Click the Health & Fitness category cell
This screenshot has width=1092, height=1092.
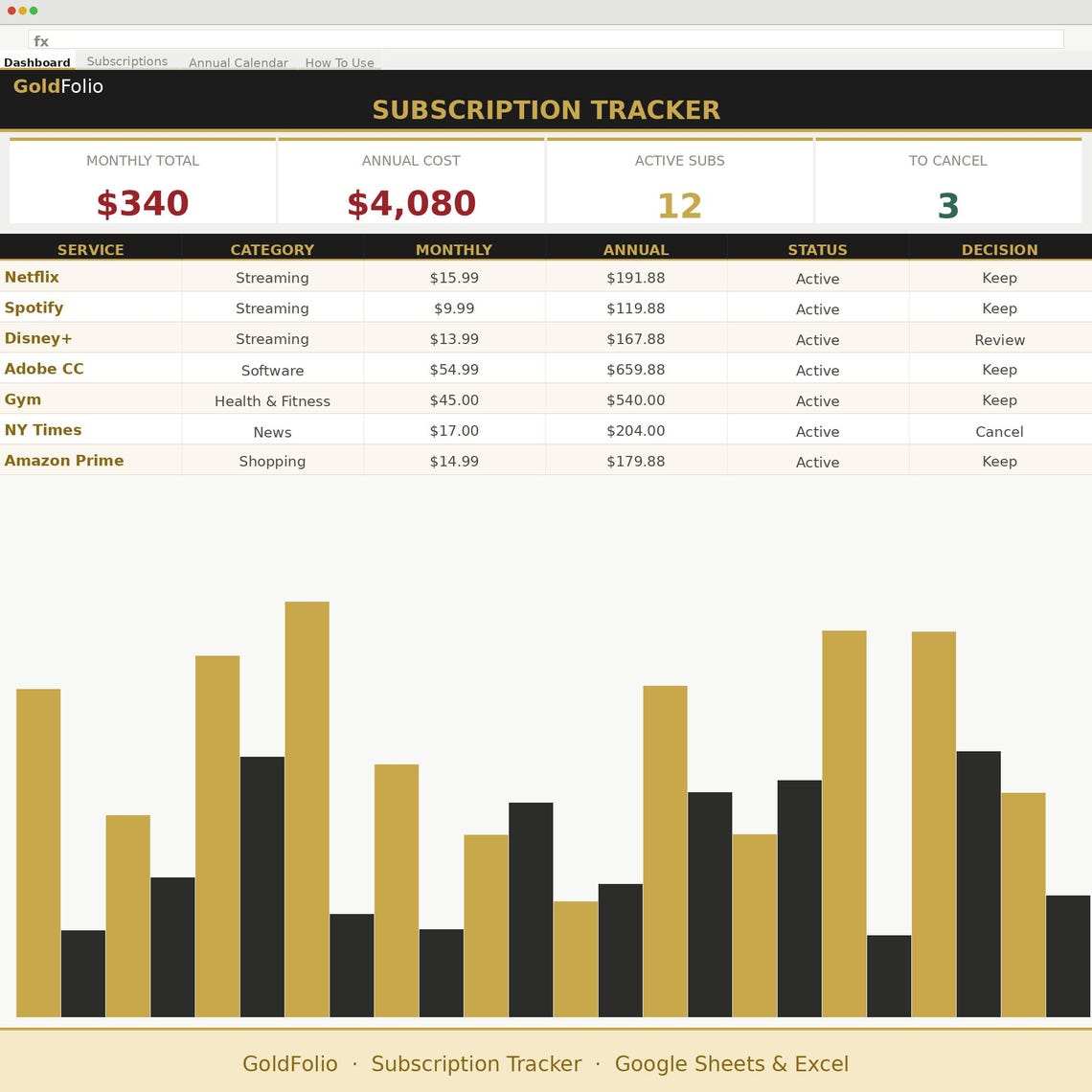[x=272, y=400]
